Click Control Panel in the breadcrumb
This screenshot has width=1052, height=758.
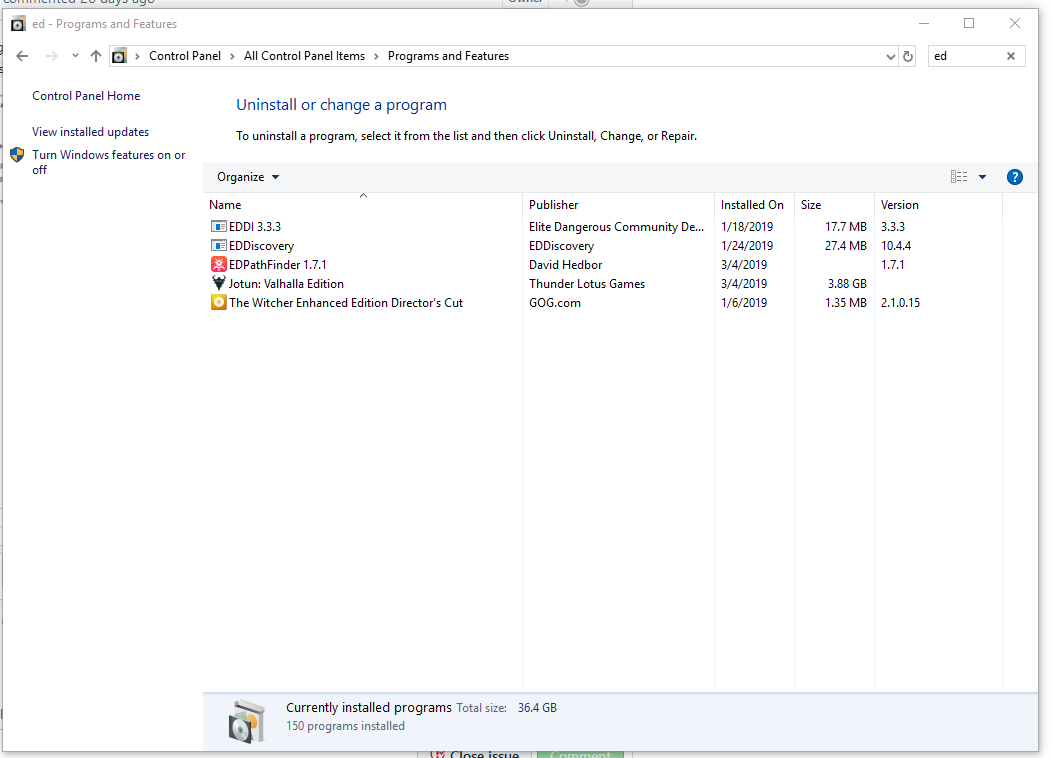click(185, 56)
